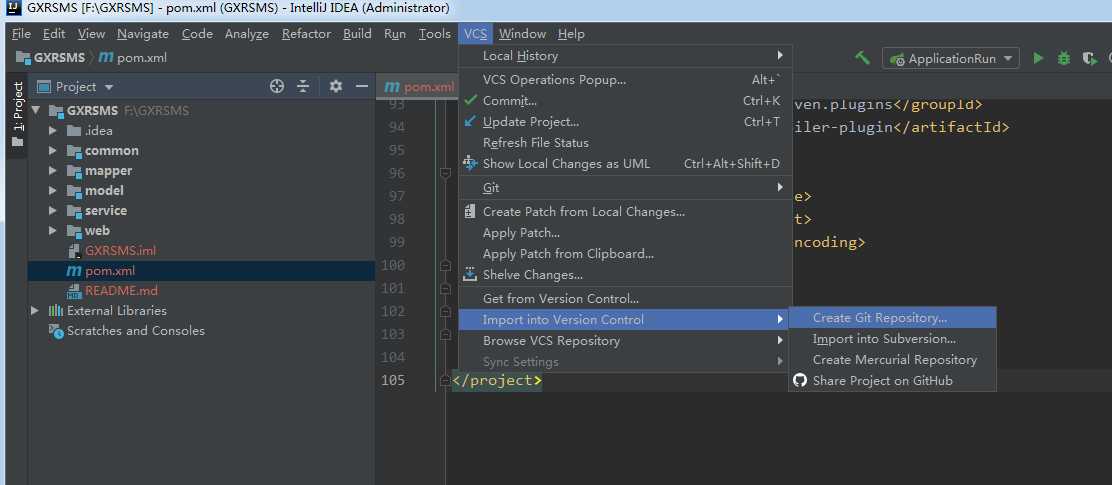Open the Window menu
The height and width of the screenshot is (485, 1112).
522,33
